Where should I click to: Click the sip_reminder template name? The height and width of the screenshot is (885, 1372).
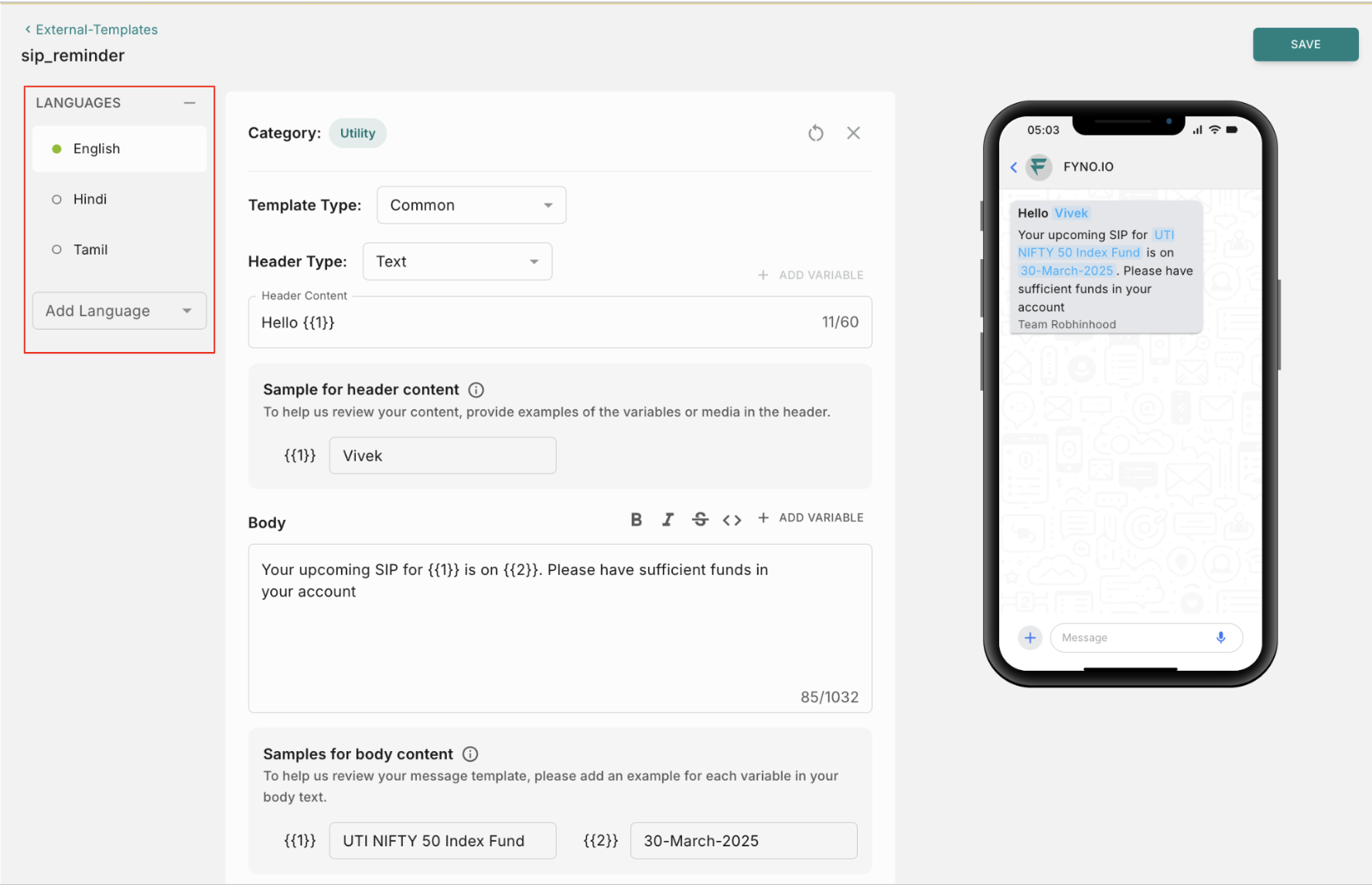point(73,56)
